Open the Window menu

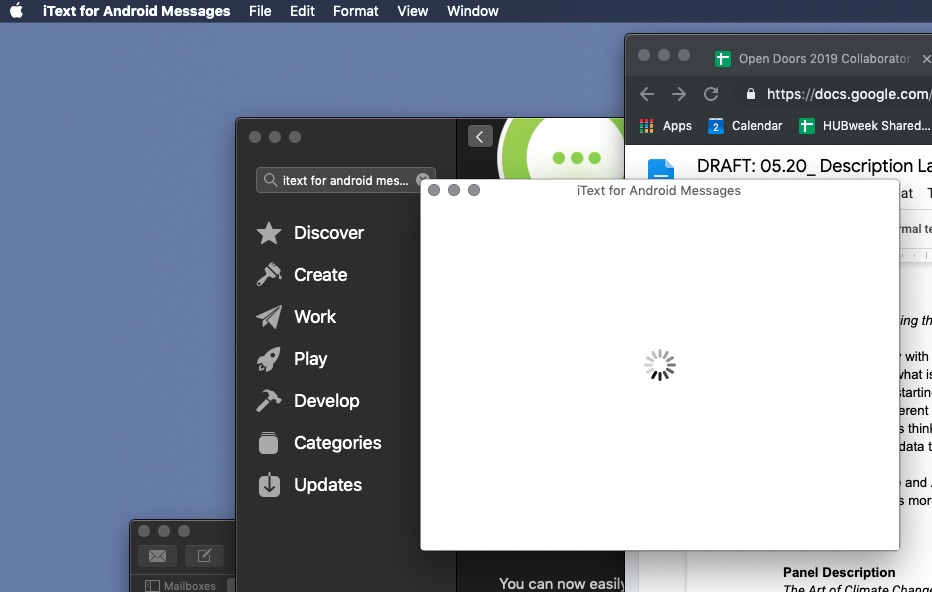pos(473,11)
